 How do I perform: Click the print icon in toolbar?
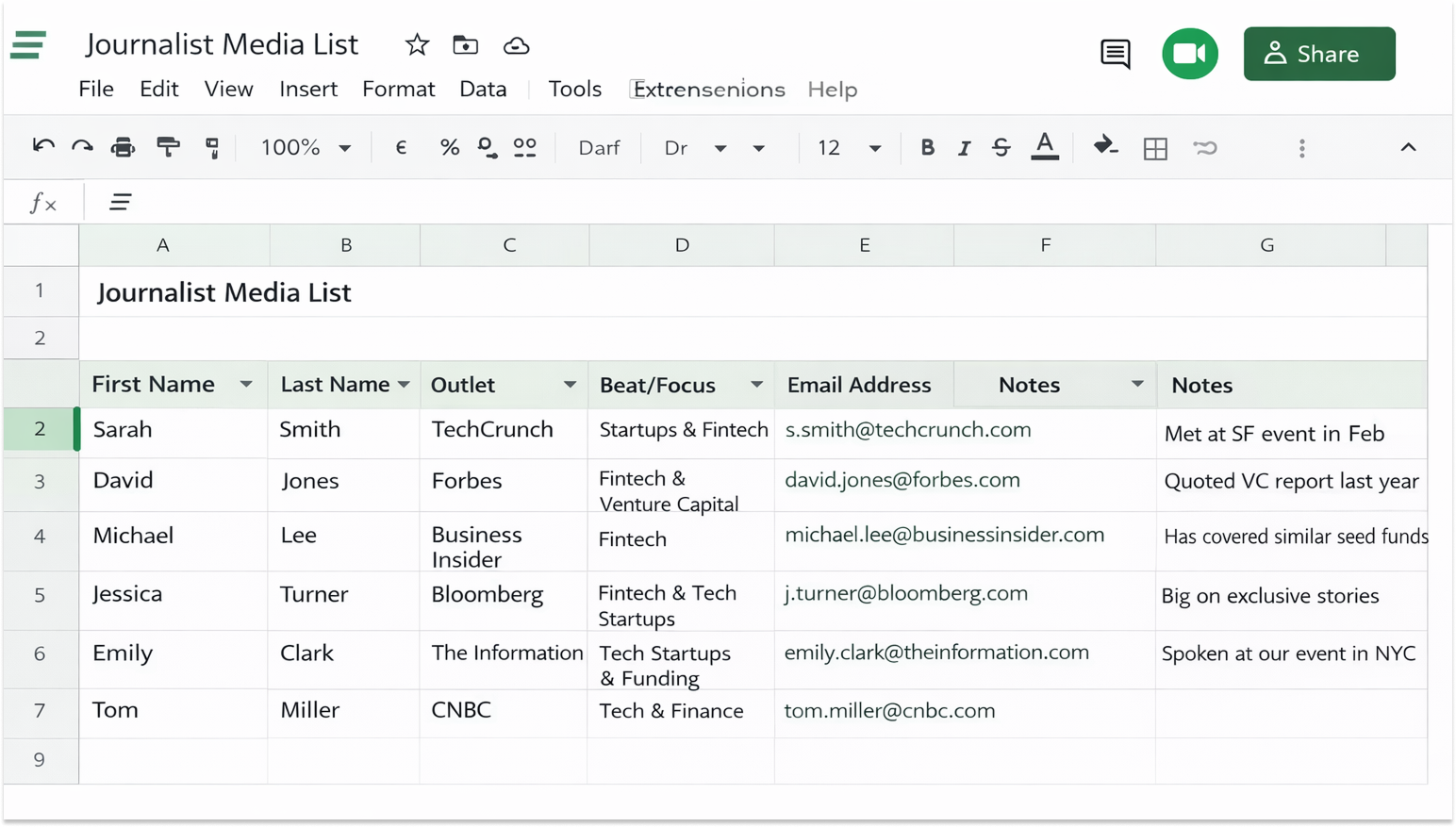click(123, 147)
